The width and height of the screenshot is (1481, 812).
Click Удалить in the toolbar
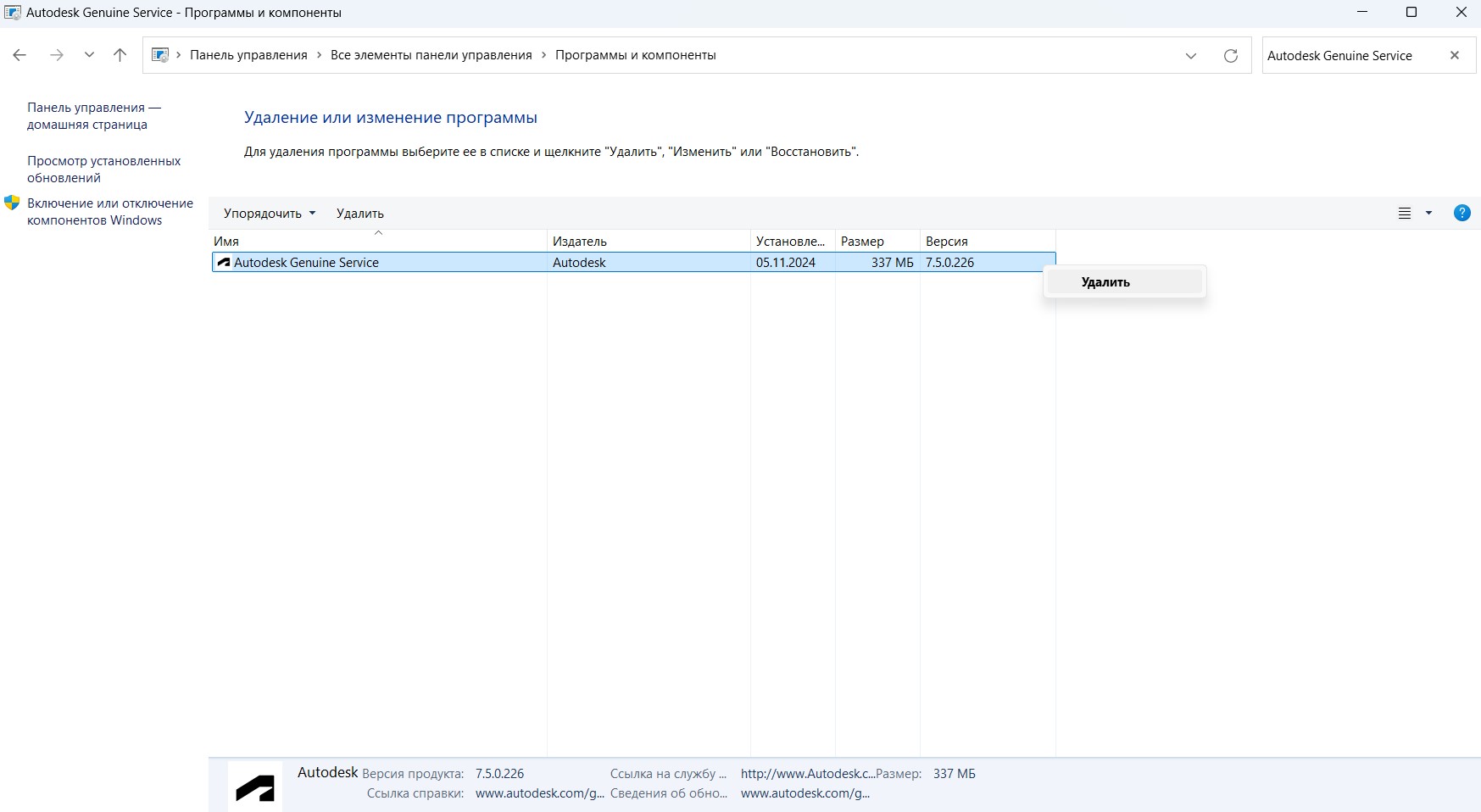(359, 214)
